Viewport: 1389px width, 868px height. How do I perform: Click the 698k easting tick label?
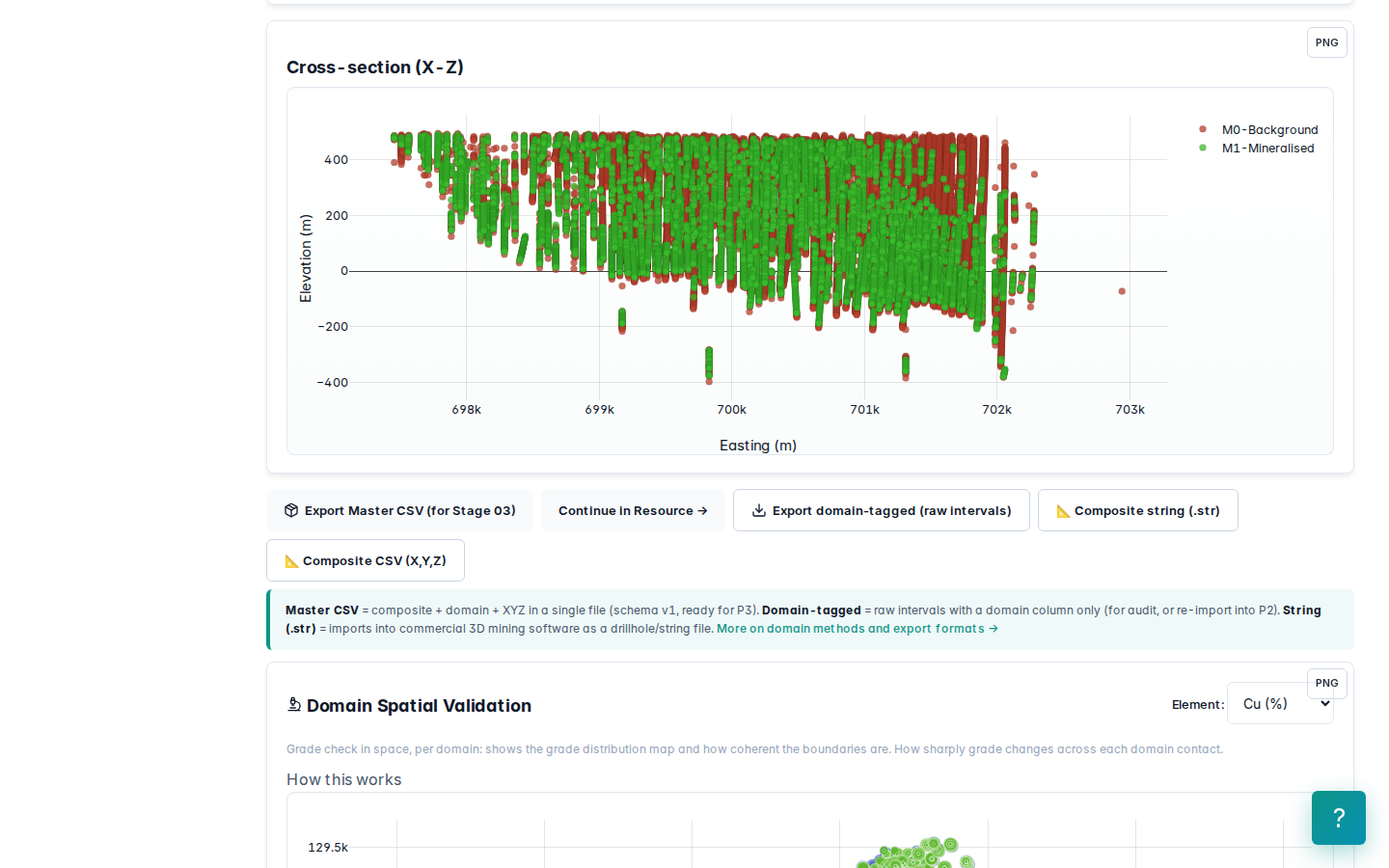pos(467,410)
